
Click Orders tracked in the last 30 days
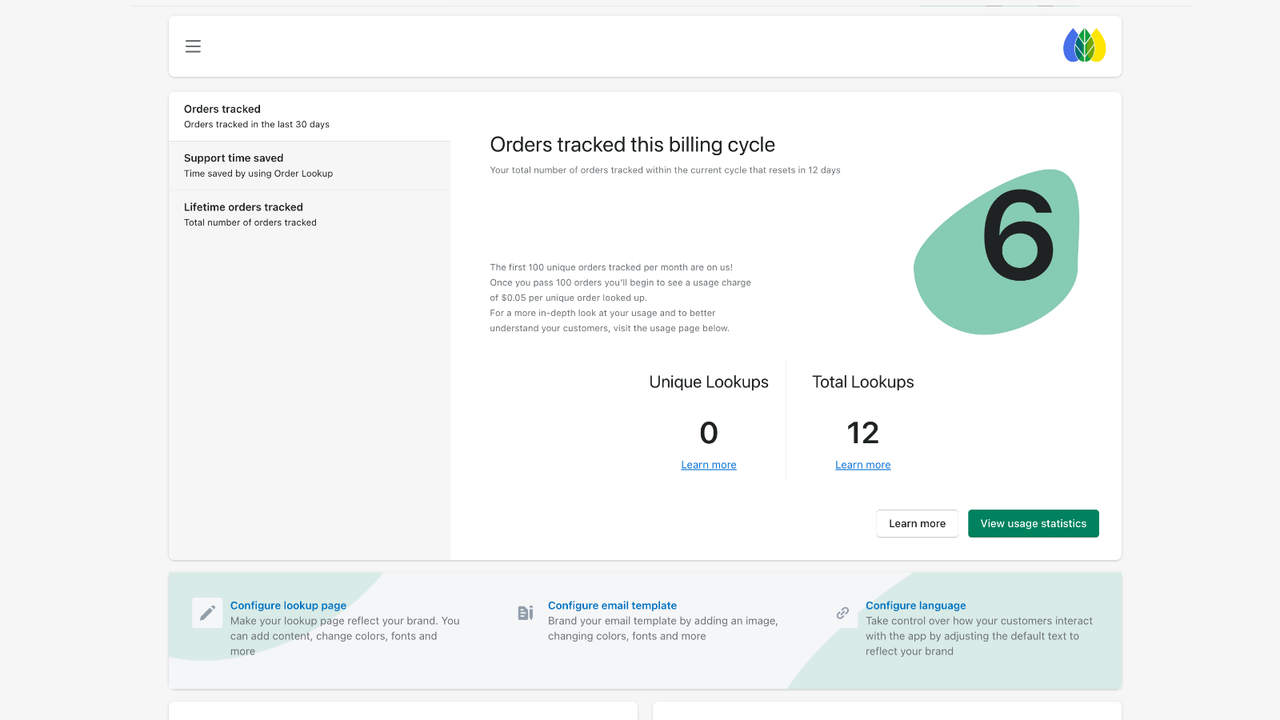[x=257, y=125]
